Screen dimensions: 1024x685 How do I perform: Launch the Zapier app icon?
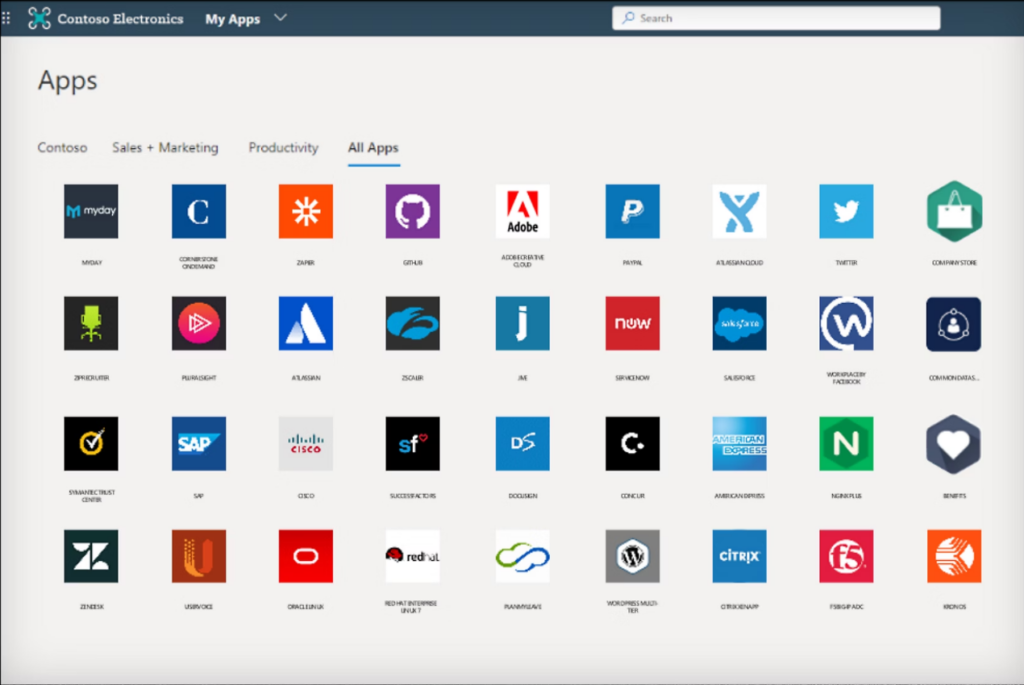(305, 211)
